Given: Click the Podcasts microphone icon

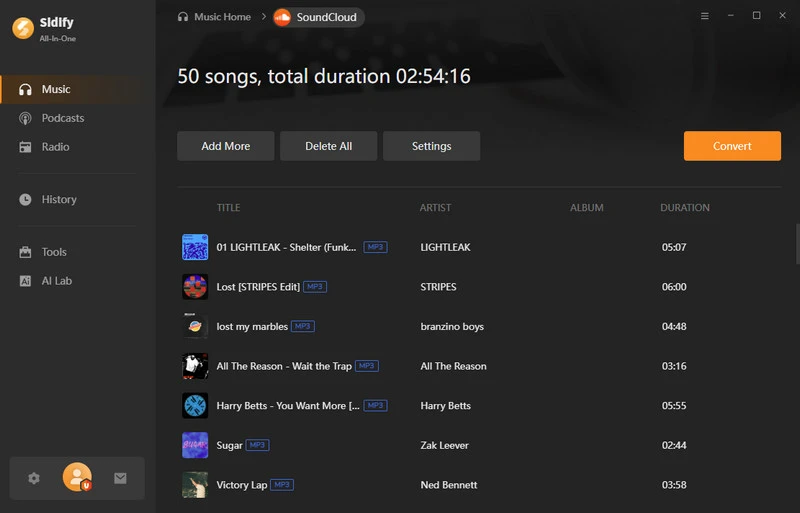Looking at the screenshot, I should click(x=25, y=118).
